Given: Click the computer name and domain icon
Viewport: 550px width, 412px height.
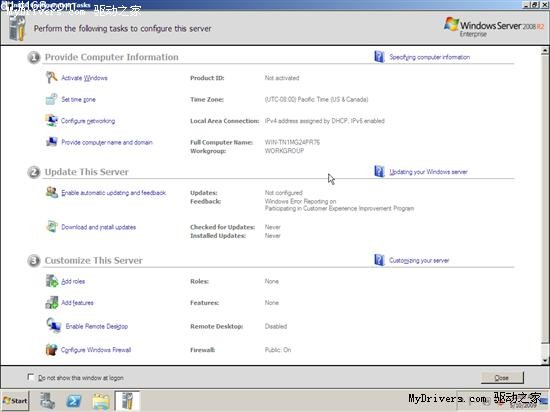Looking at the screenshot, I should tap(52, 142).
